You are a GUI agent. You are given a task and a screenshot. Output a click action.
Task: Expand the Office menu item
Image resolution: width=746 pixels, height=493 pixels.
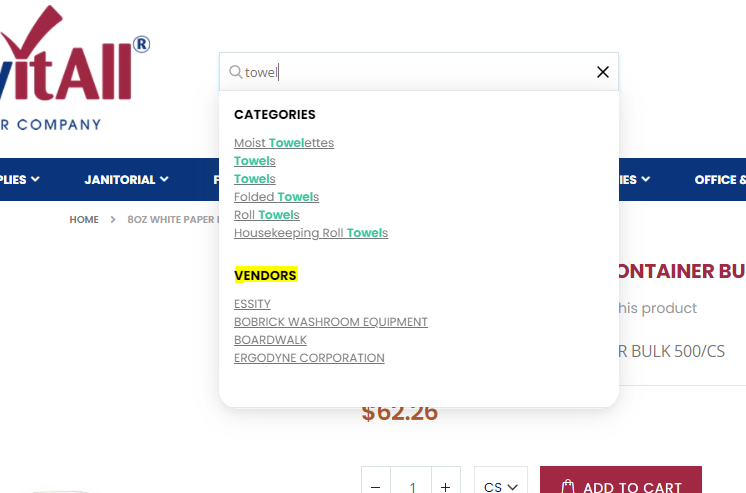(x=720, y=179)
